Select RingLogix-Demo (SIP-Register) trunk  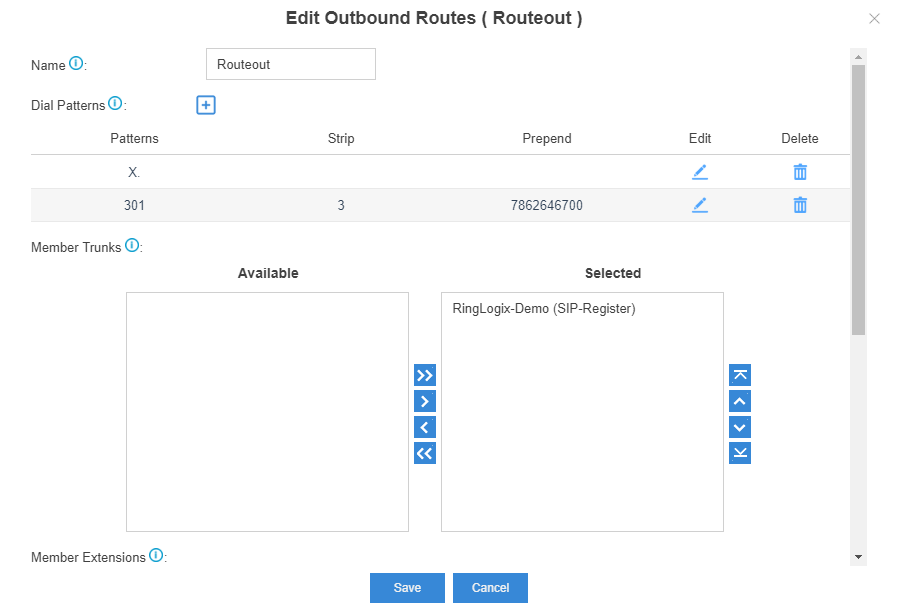(x=543, y=309)
